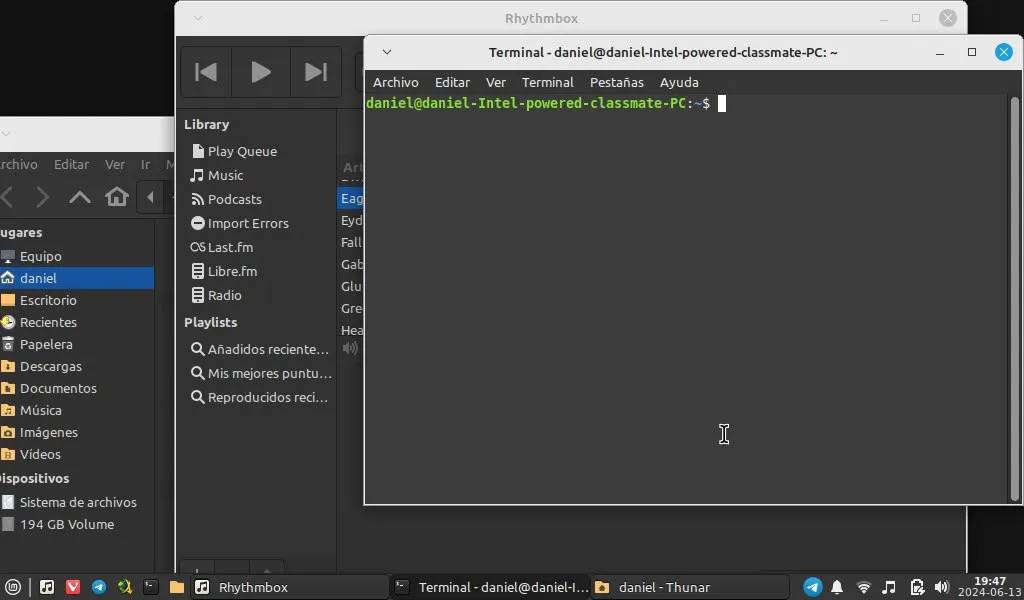Open the Ver menu in Thunar
Screen dimensions: 1024x600
tap(115, 165)
